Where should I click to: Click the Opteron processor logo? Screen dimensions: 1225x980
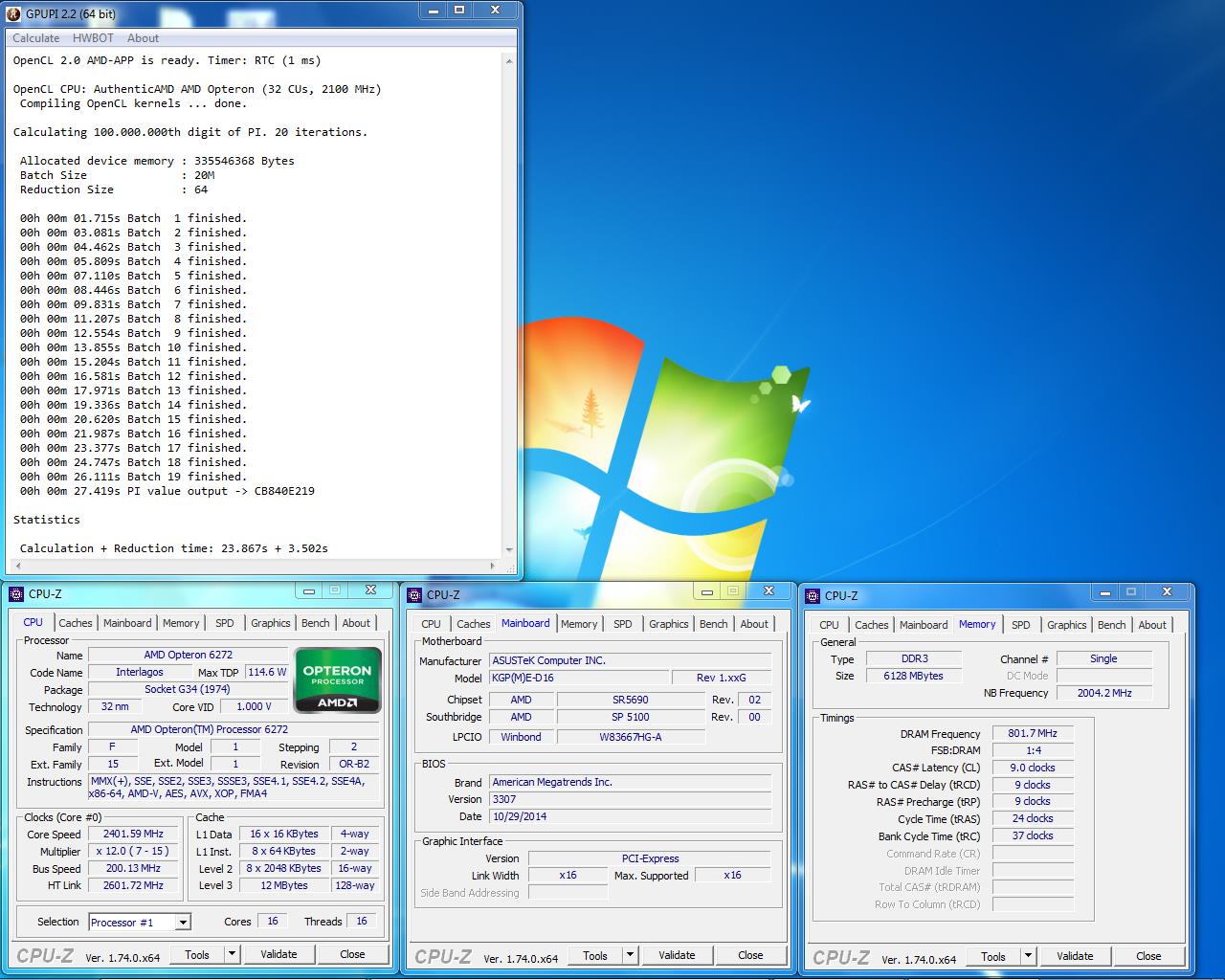pyautogui.click(x=338, y=680)
